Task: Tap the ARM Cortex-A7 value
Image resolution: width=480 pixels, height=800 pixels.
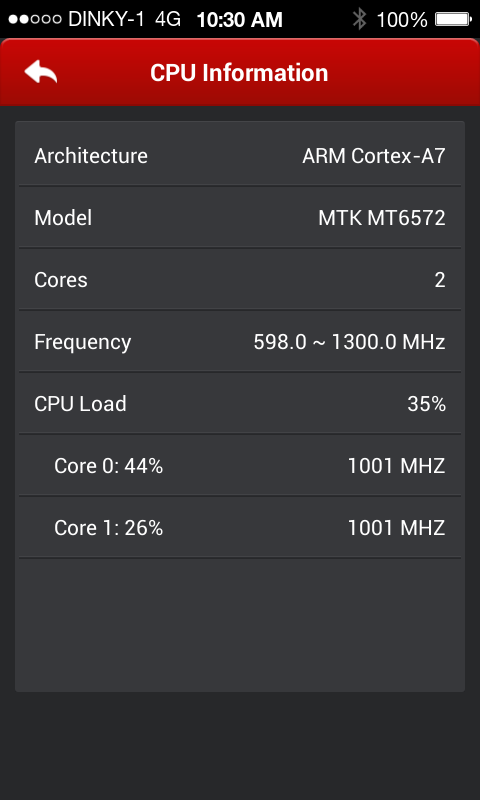Action: click(x=374, y=156)
